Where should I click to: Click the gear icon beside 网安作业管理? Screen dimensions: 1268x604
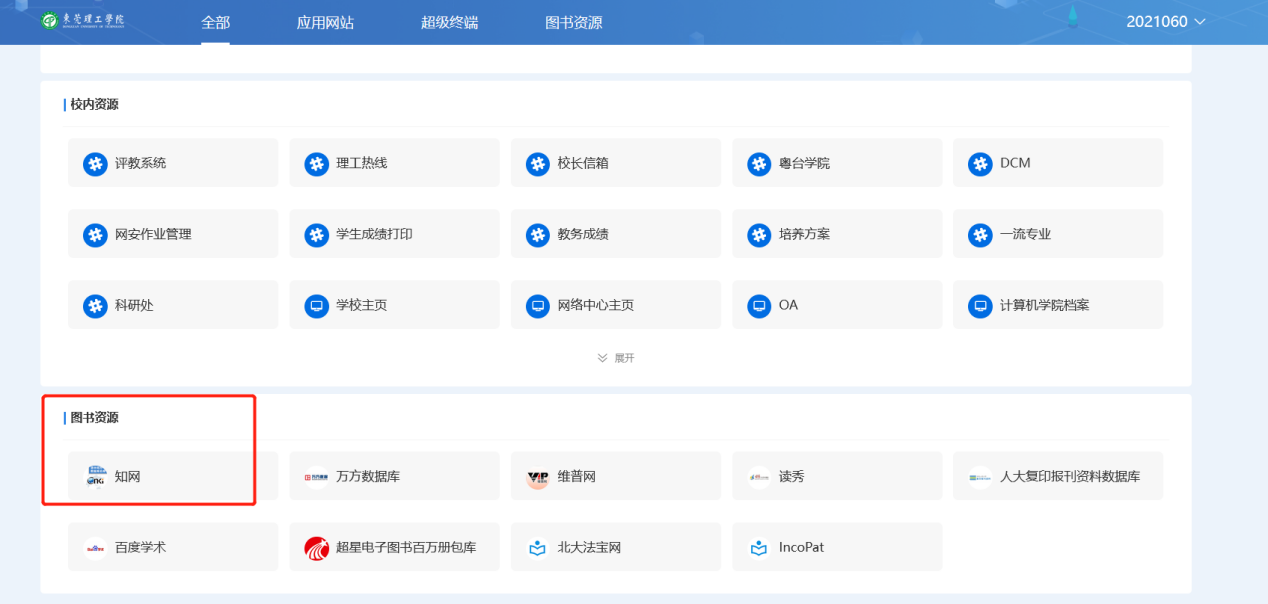coord(95,234)
